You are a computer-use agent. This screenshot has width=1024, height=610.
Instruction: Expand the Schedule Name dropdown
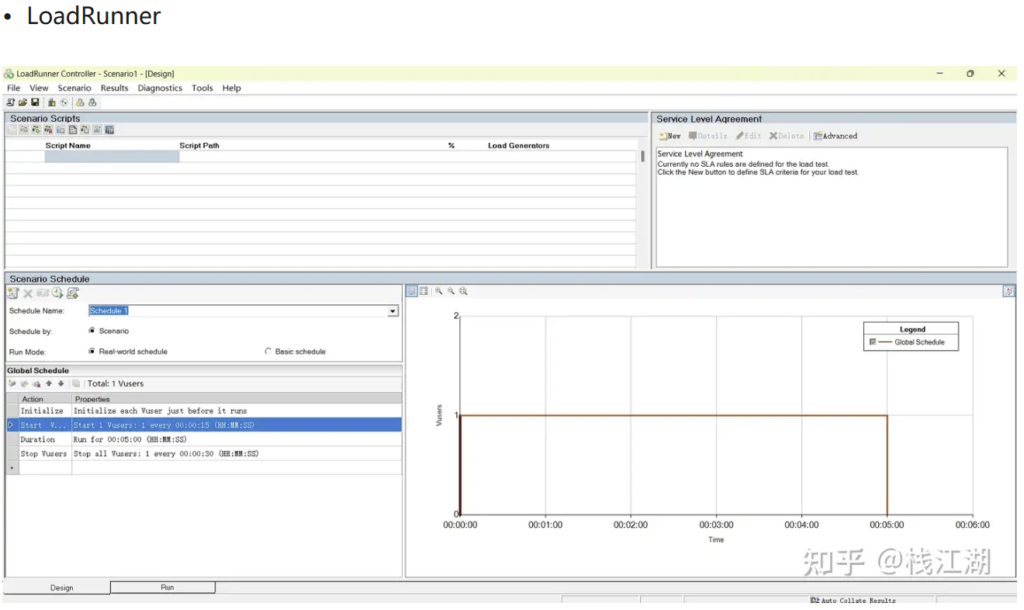pos(393,311)
